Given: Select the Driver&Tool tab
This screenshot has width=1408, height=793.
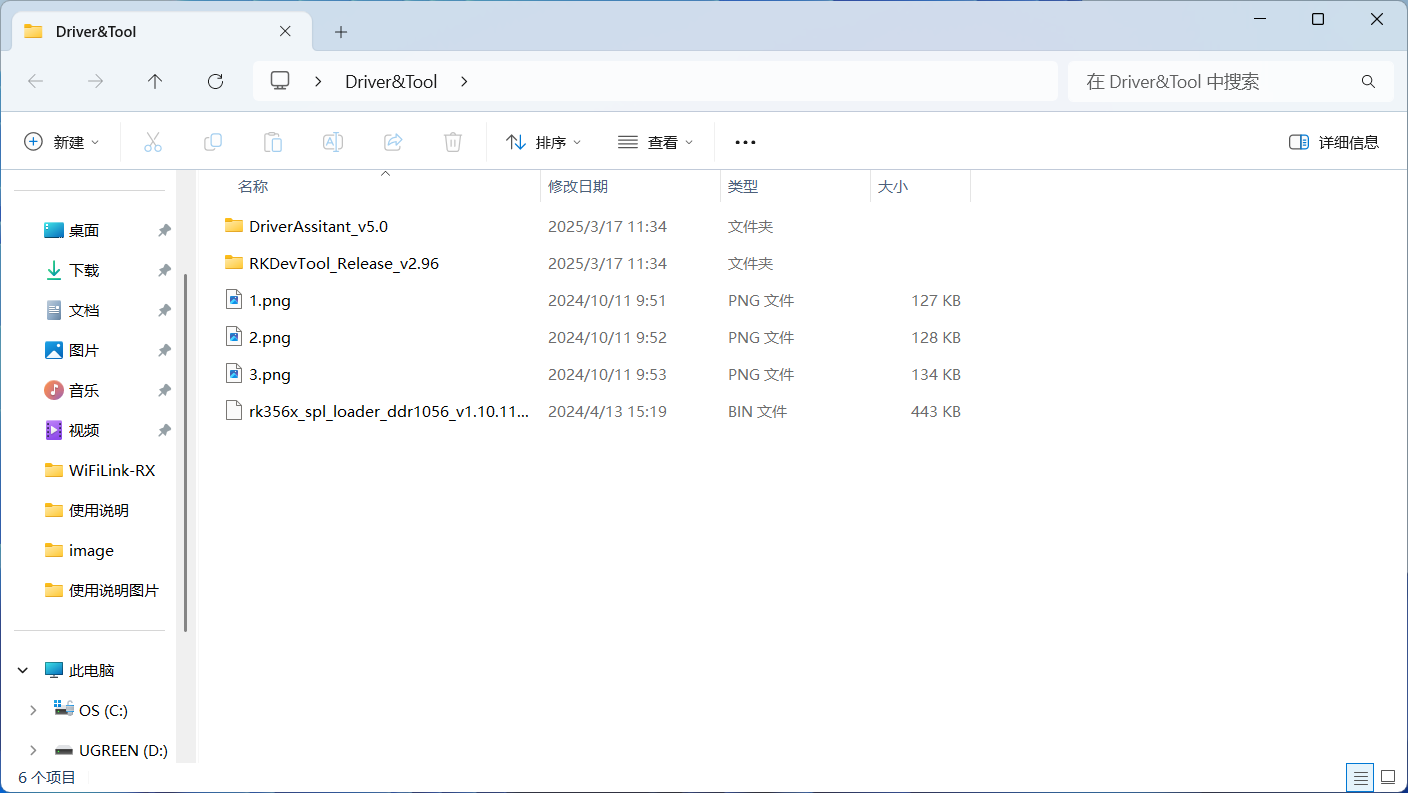Looking at the screenshot, I should pos(150,32).
